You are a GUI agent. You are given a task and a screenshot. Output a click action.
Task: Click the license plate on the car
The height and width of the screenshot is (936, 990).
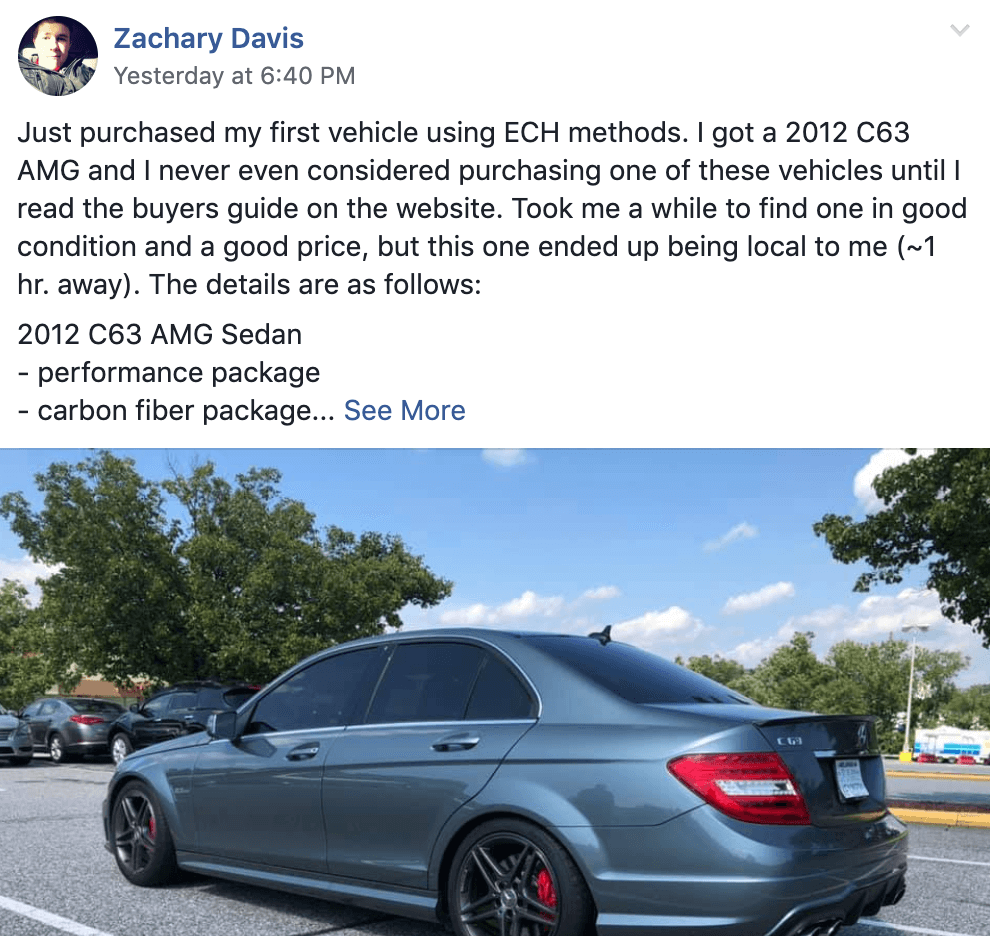pos(850,779)
